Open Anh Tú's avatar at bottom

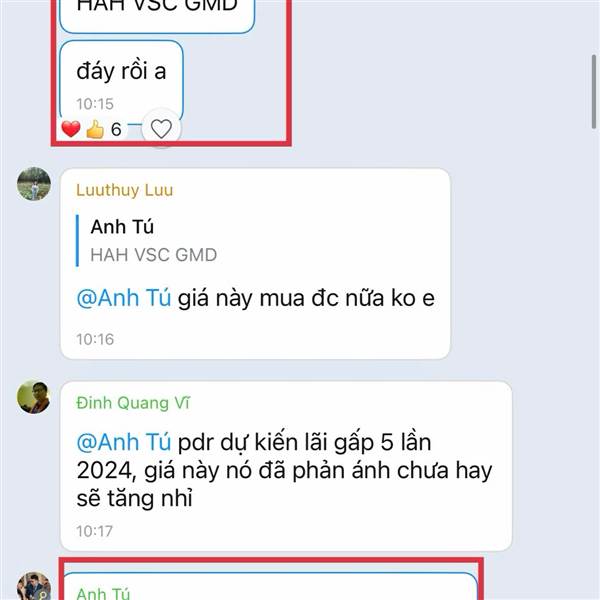point(34,586)
